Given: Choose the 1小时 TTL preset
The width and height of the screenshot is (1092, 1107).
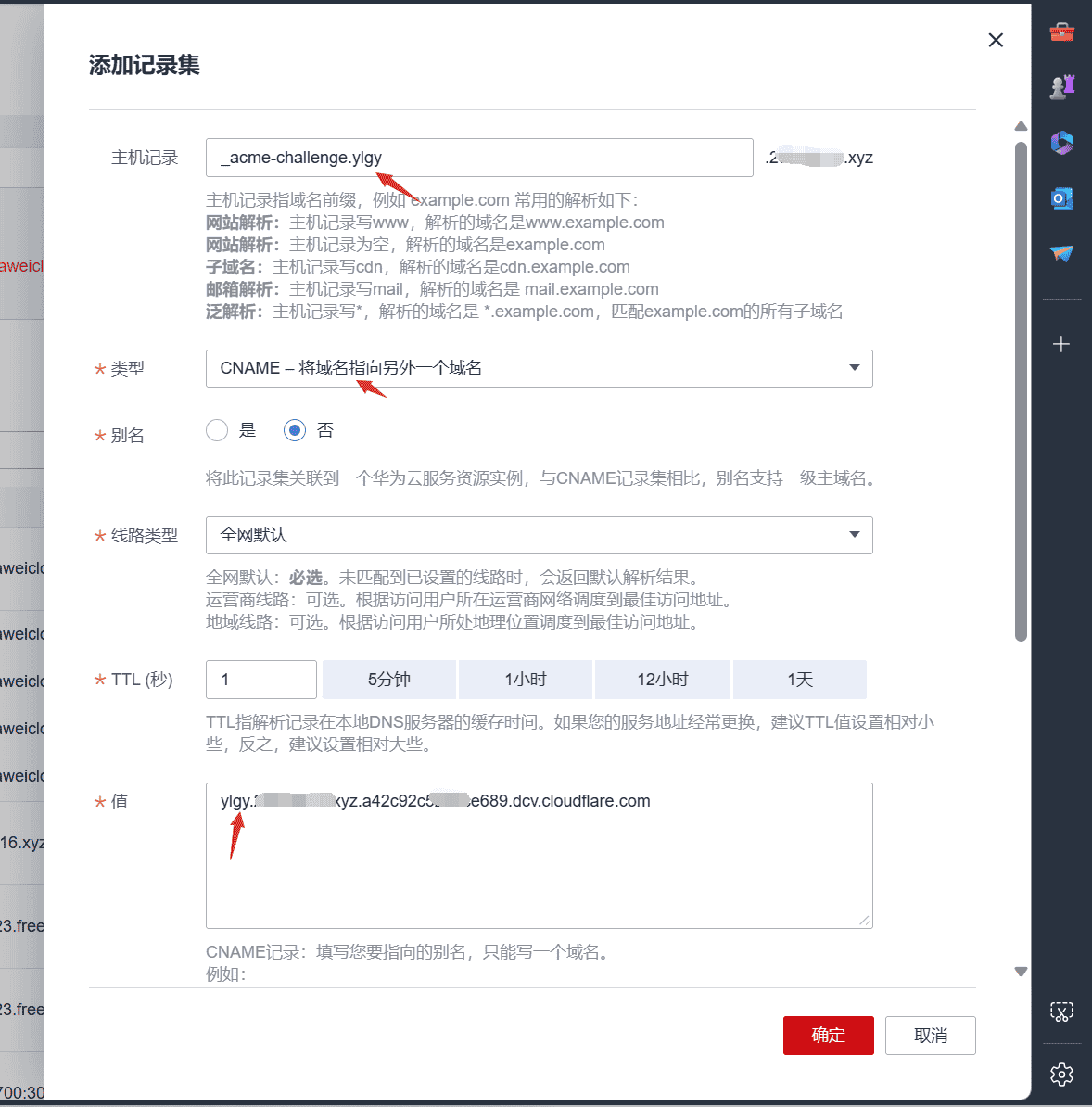Looking at the screenshot, I should click(526, 680).
